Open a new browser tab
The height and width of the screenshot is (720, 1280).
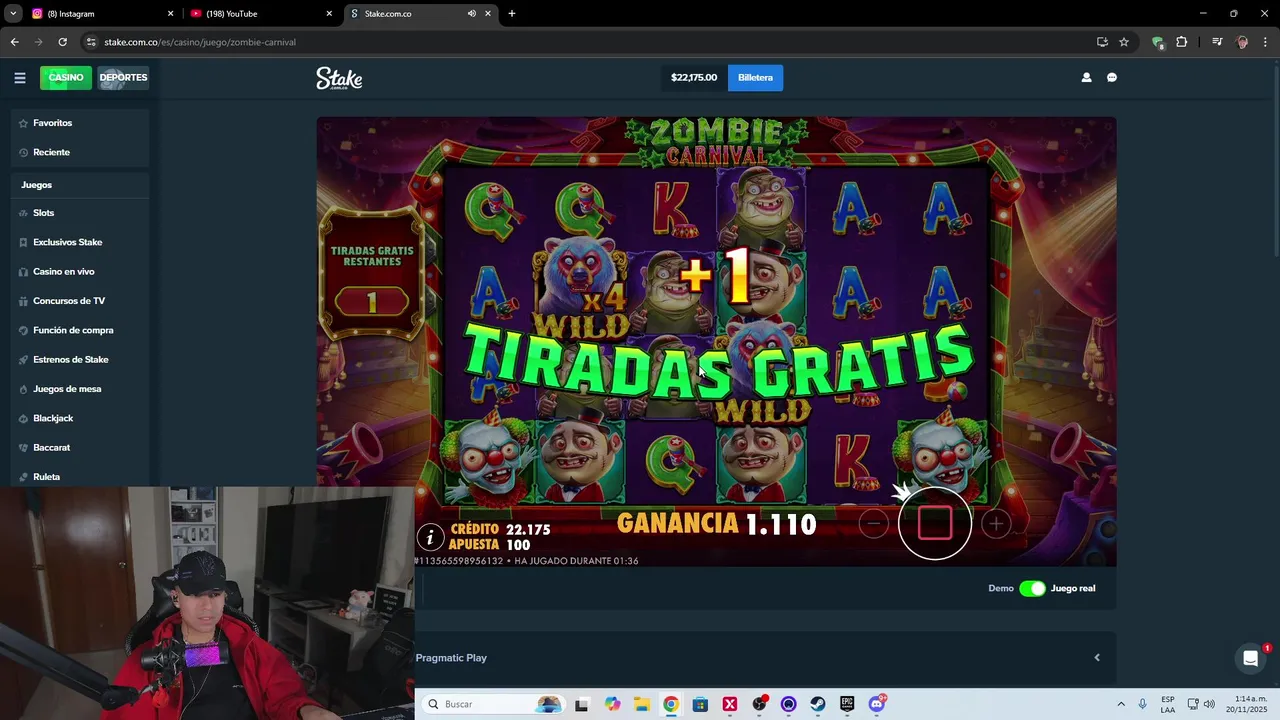click(x=512, y=14)
